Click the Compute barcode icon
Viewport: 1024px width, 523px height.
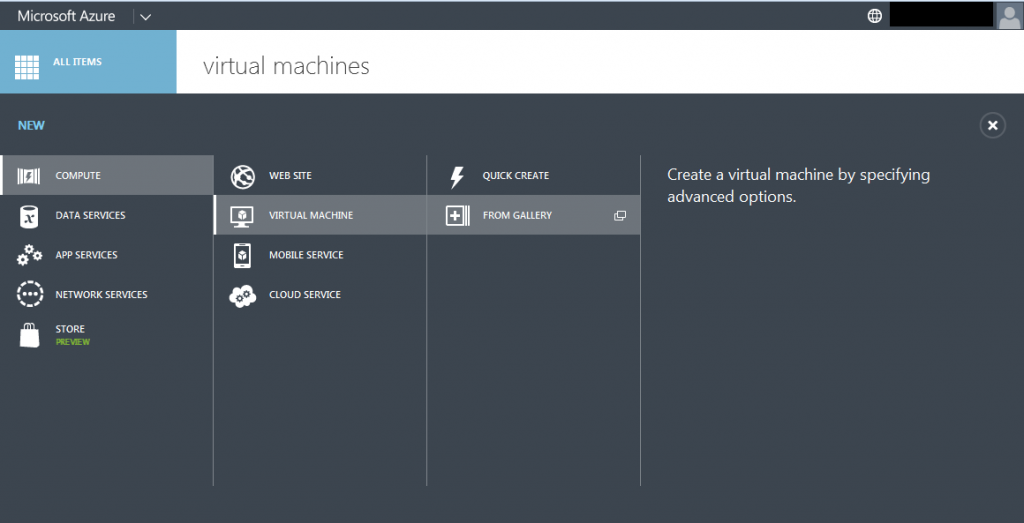(29, 176)
